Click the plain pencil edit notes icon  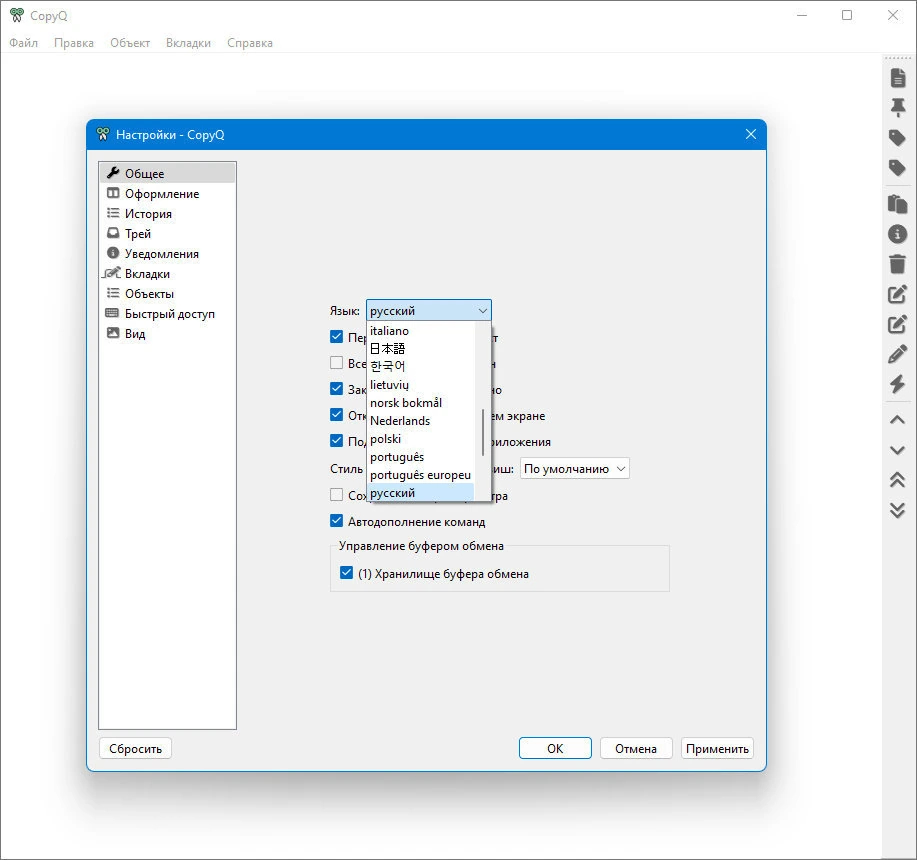(x=898, y=354)
